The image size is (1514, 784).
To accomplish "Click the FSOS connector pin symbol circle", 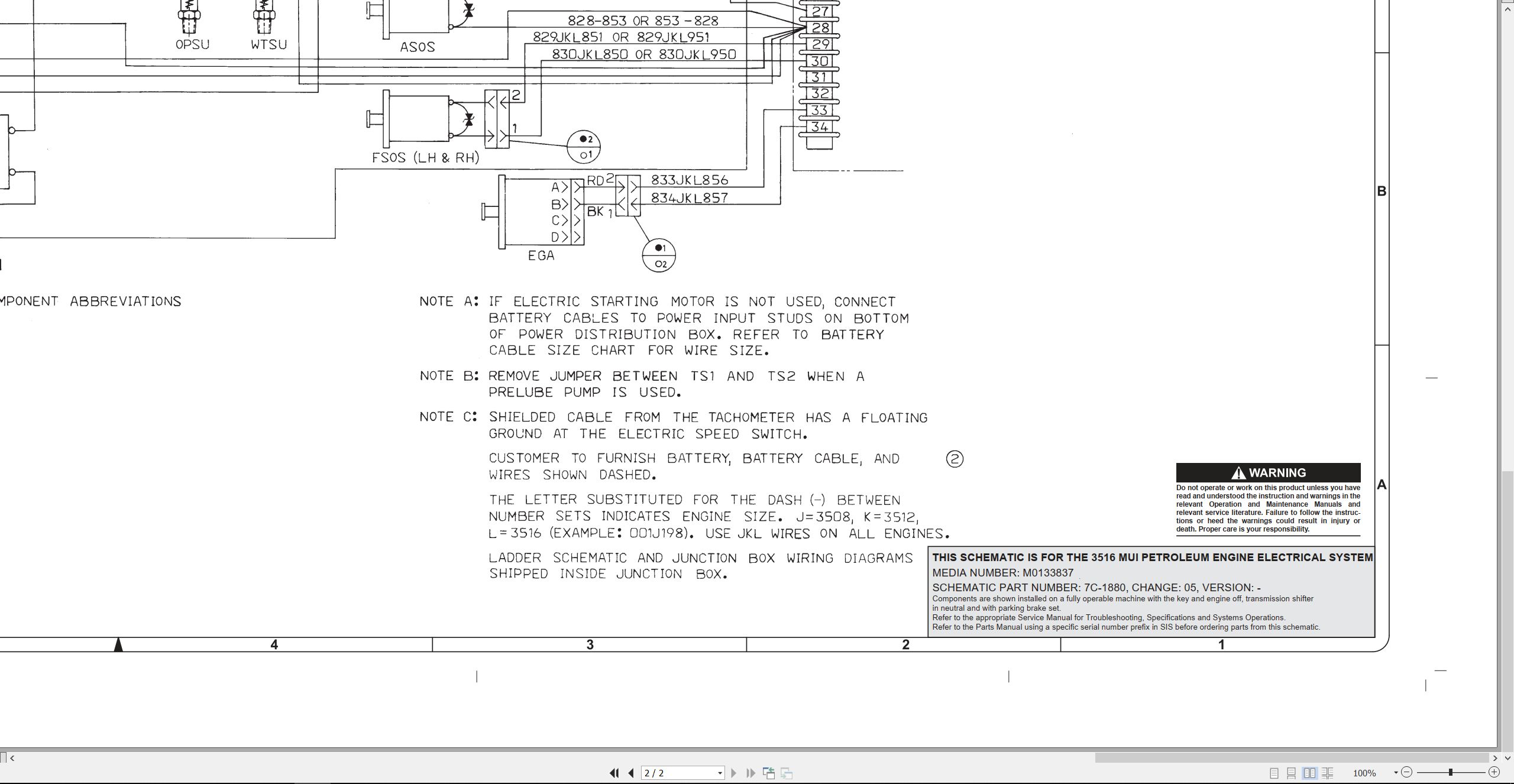I will (x=584, y=147).
